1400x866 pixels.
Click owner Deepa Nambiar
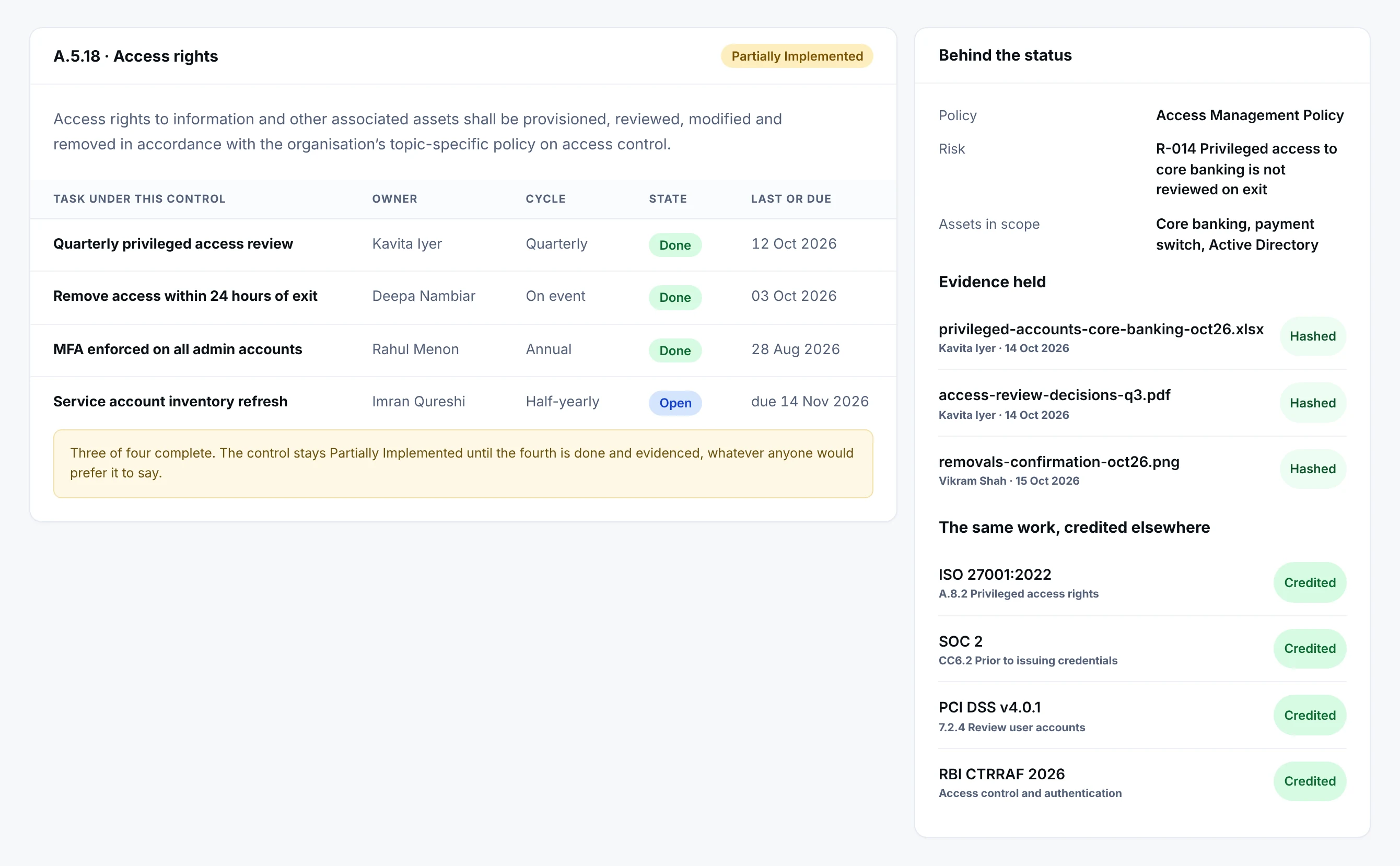(423, 296)
